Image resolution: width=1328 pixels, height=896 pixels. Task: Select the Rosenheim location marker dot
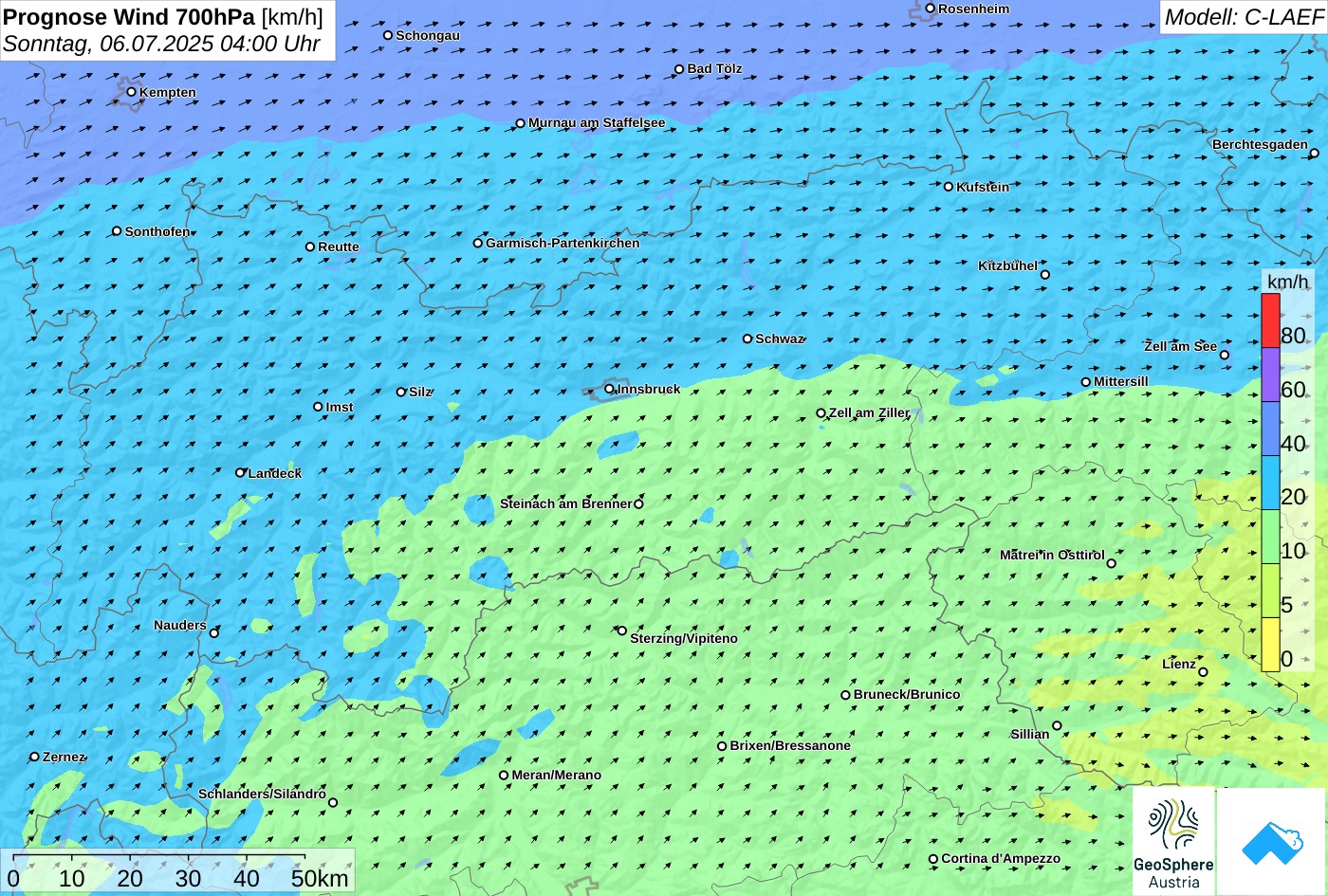(931, 9)
